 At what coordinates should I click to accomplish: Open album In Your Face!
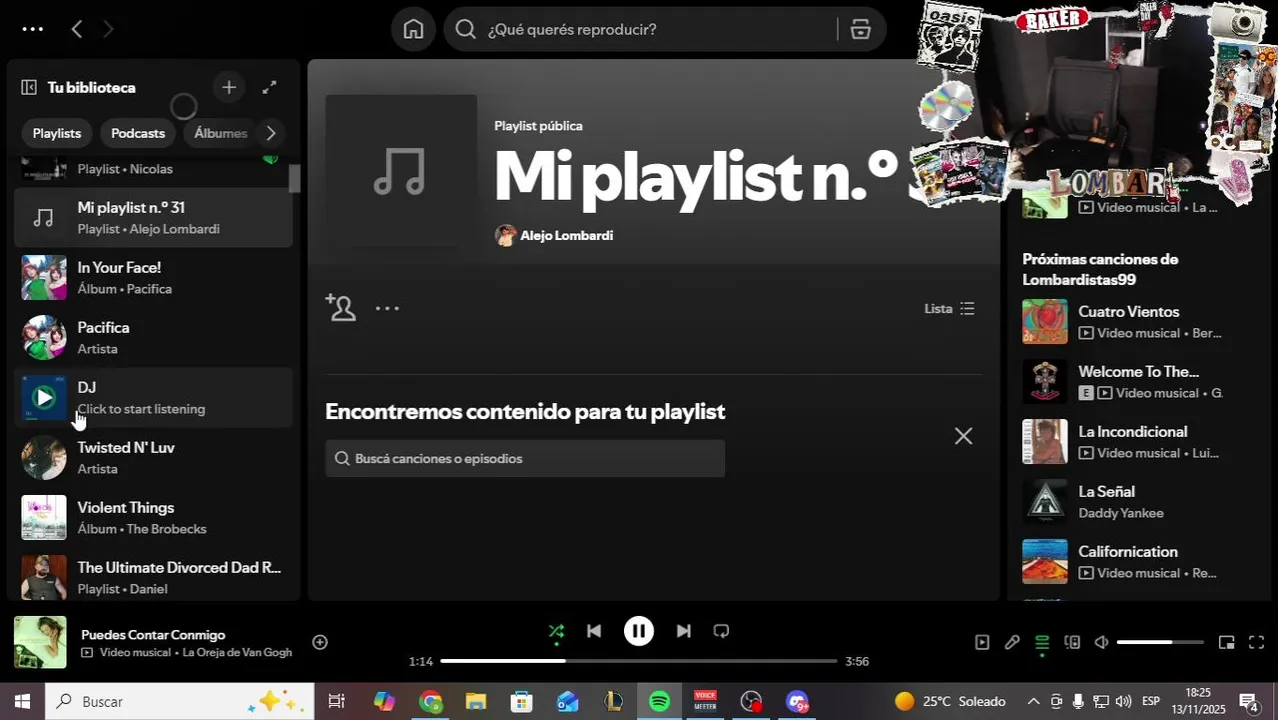[x=153, y=278]
